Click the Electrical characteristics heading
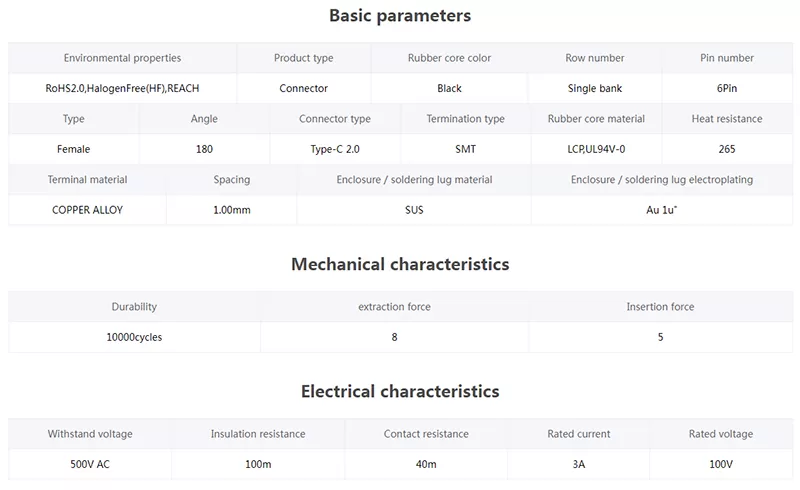The image size is (800, 490). pos(400,391)
